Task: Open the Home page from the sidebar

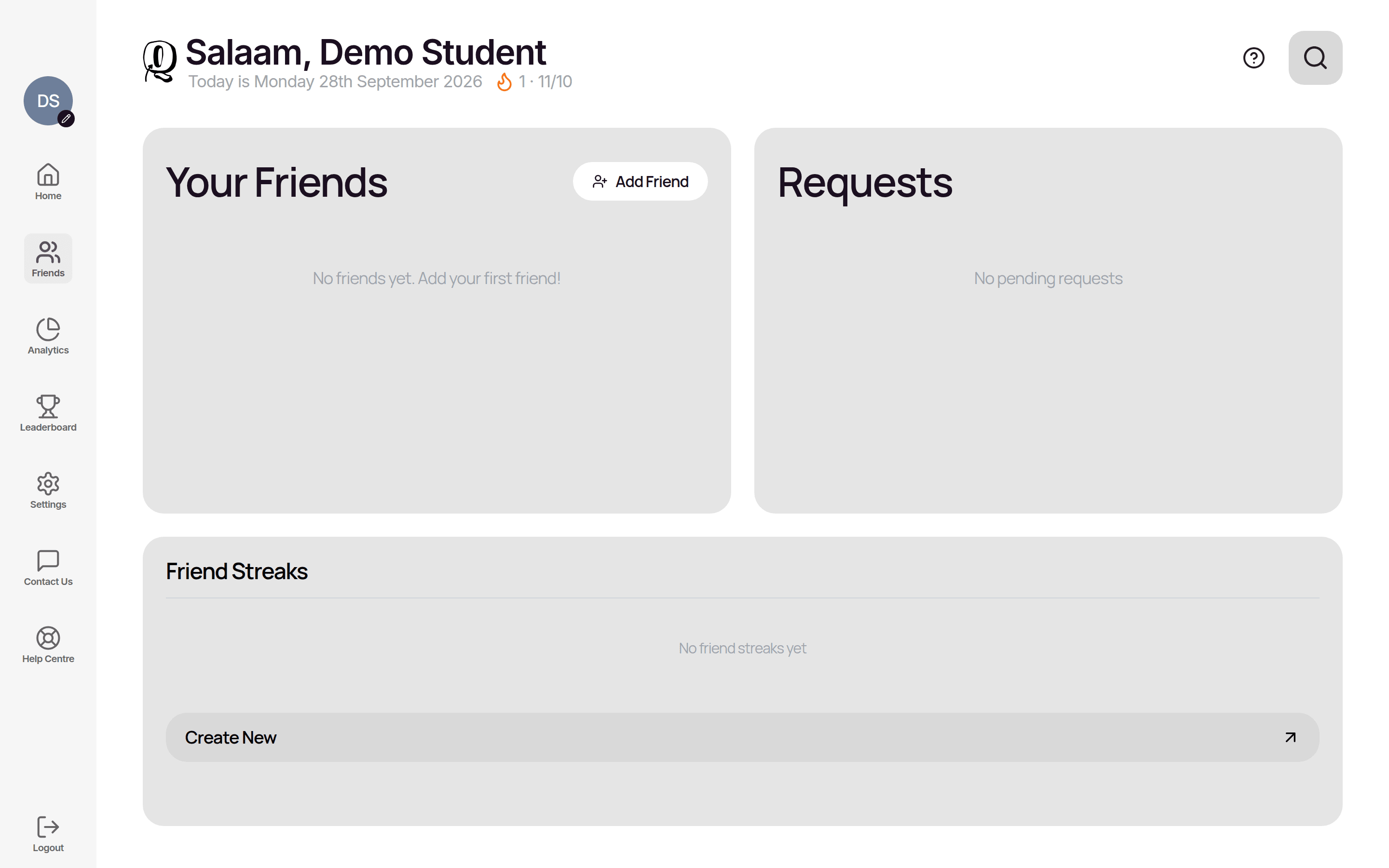Action: pos(48,181)
